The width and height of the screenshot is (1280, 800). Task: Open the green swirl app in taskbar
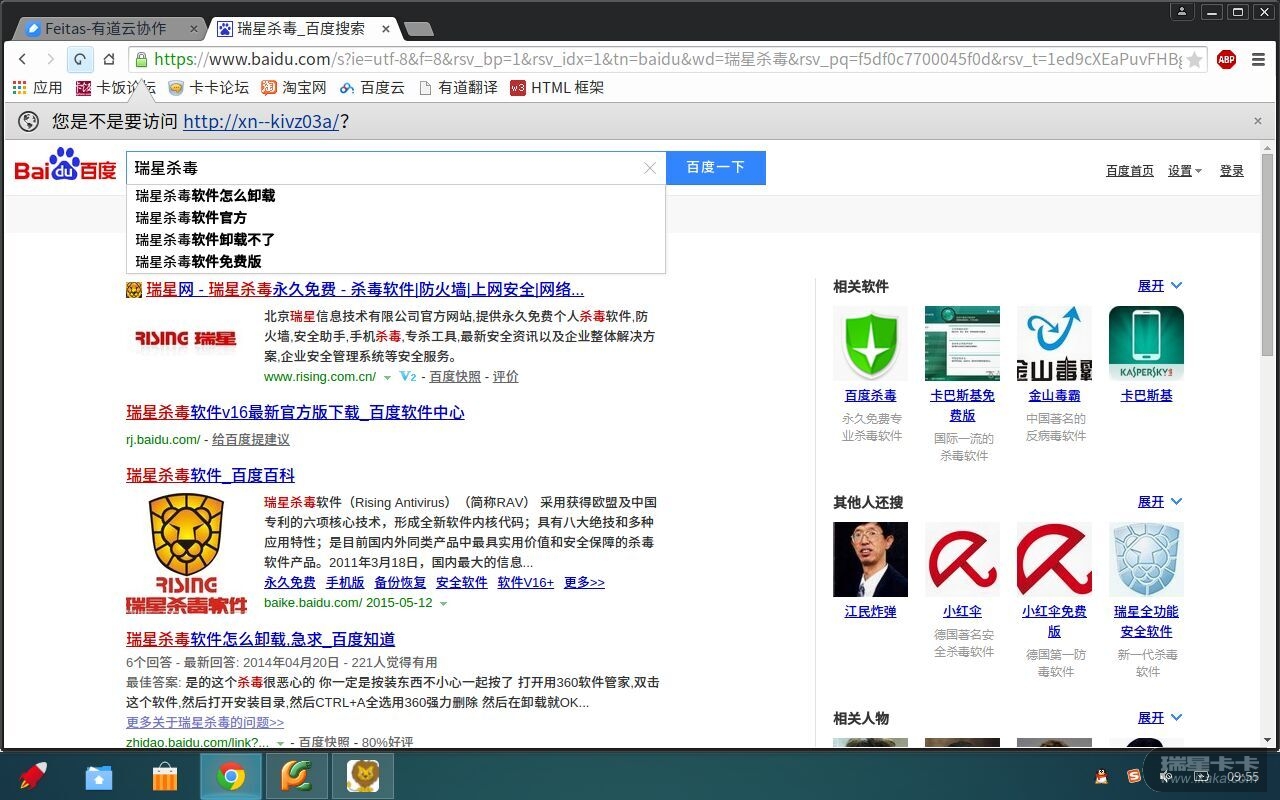tap(297, 776)
